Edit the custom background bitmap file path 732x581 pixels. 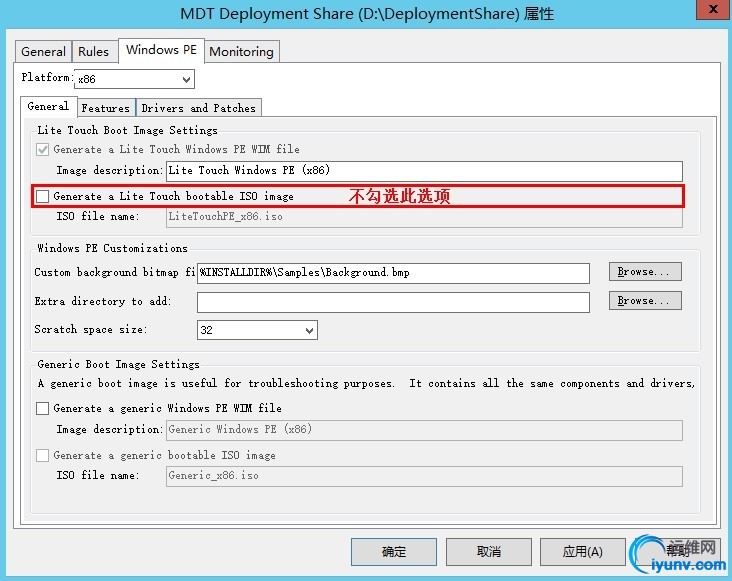393,273
